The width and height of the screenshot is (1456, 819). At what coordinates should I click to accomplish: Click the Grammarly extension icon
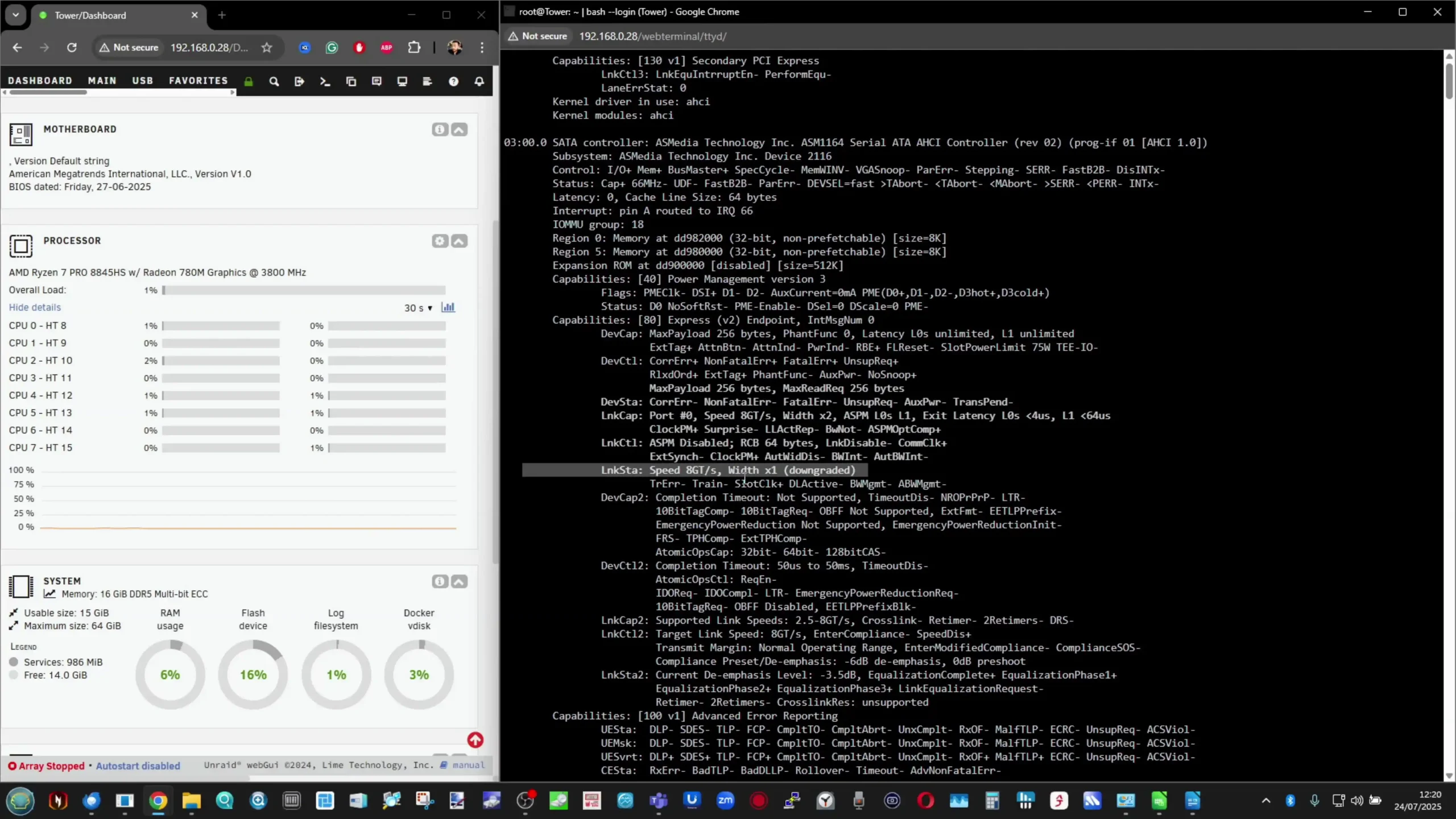(x=332, y=48)
